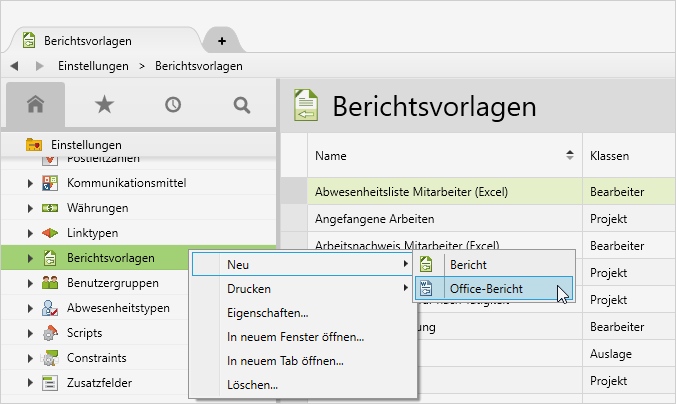Screen dimensions: 676x404
Task: Click the Bericht submenu icon
Action: coord(426,264)
